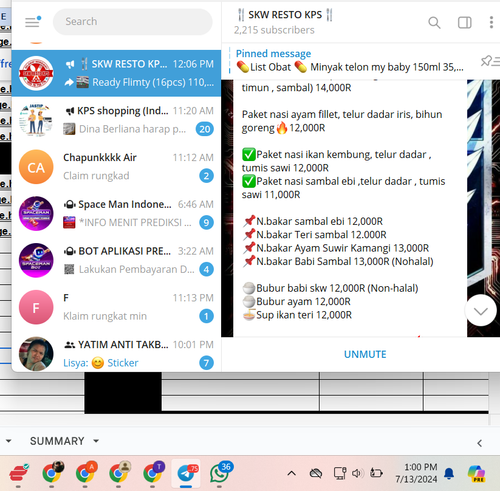Open the notification bell

449,473
